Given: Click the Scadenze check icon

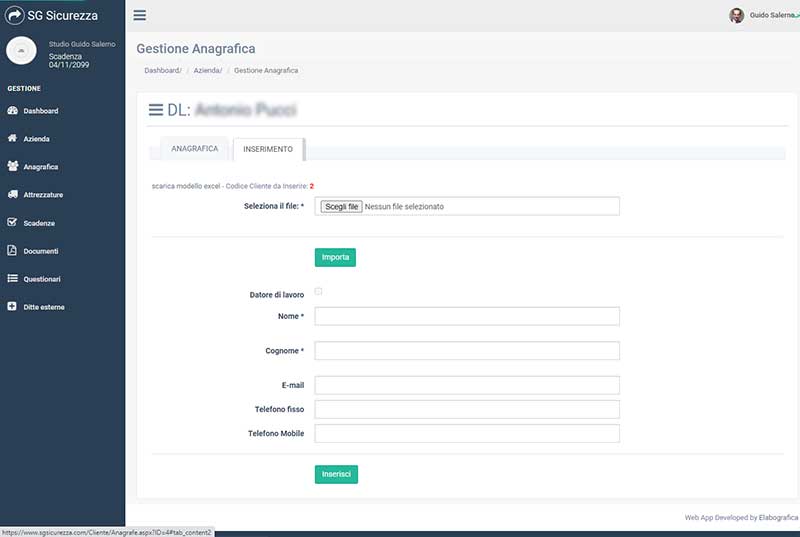Looking at the screenshot, I should pos(12,222).
